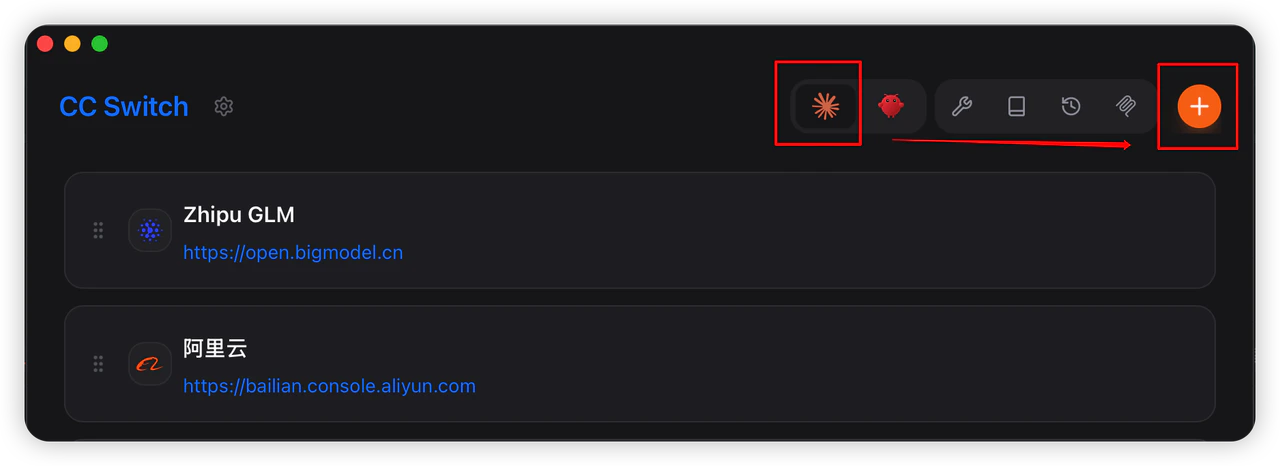Screen dimensions: 1280x466
Task: Switch to the Claude starburst app tab
Action: [x=824, y=105]
